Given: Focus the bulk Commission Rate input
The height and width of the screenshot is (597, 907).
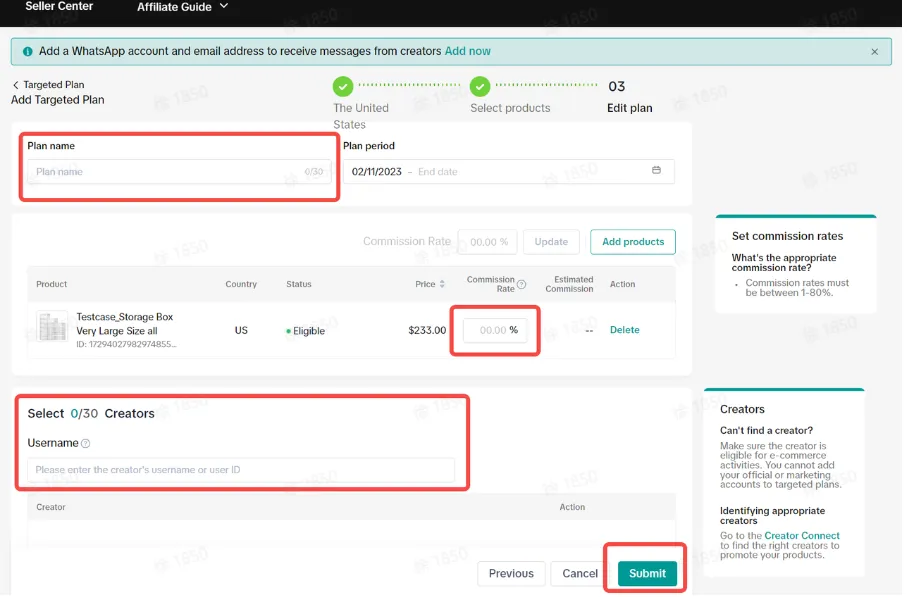Looking at the screenshot, I should pos(487,242).
